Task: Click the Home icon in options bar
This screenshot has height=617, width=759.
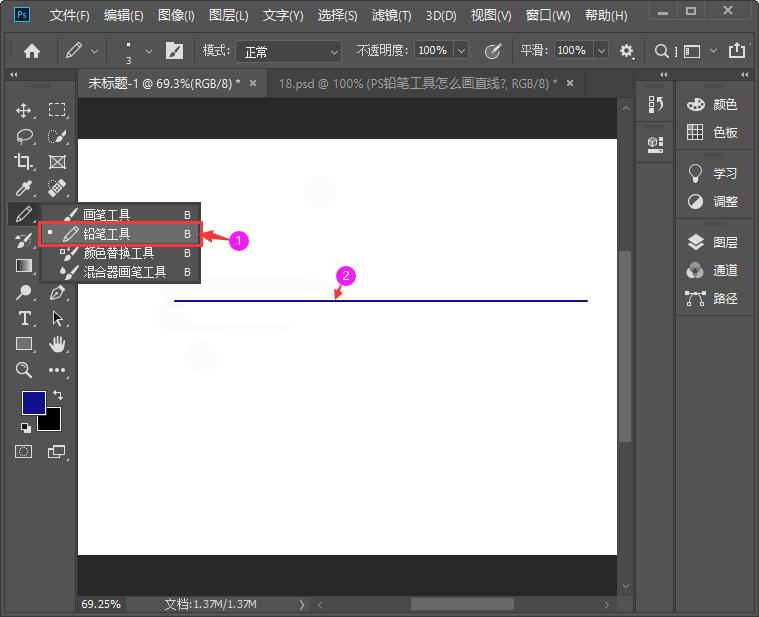Action: pos(32,51)
